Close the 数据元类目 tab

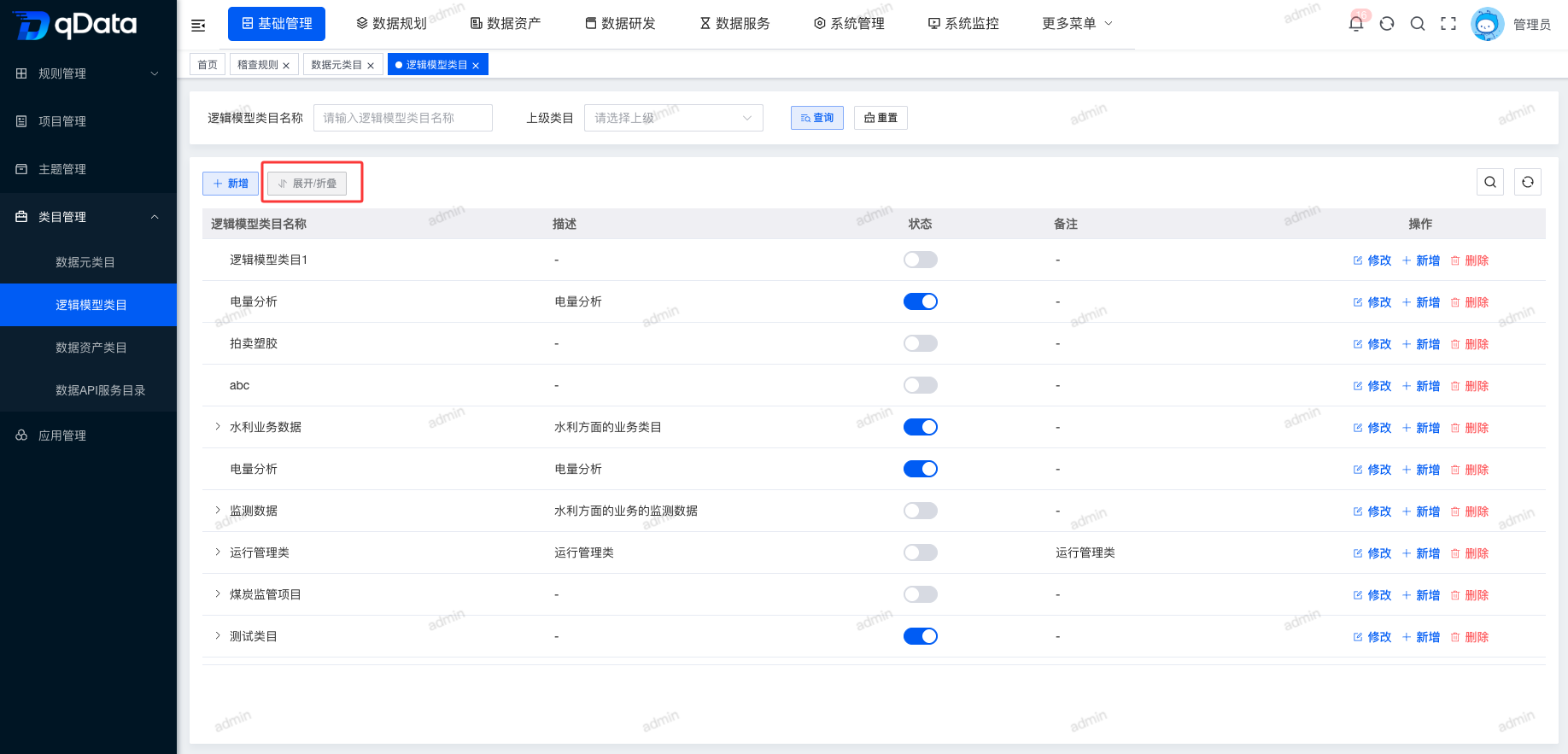click(371, 66)
